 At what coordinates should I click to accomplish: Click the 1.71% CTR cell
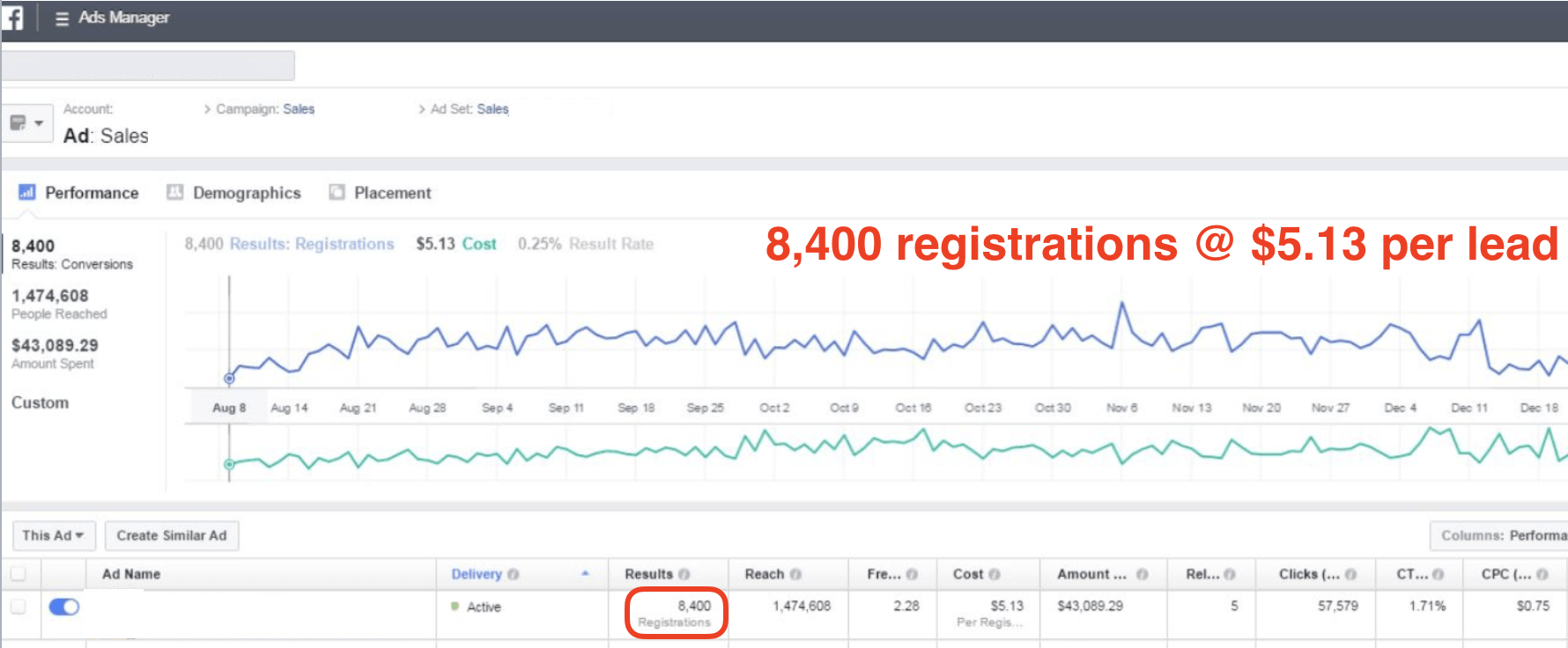tap(1427, 606)
